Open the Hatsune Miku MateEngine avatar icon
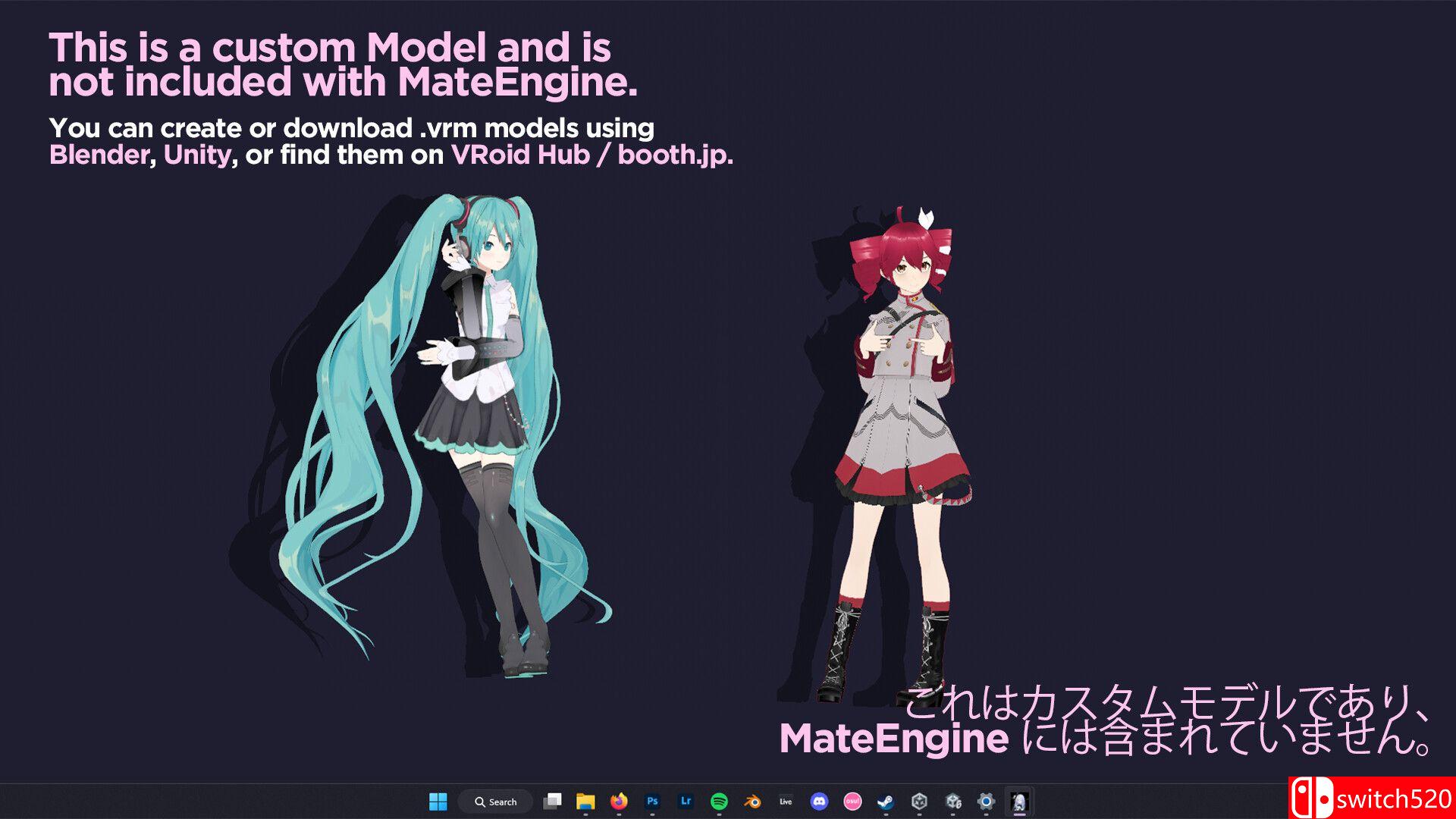The height and width of the screenshot is (819, 1456). 1019,802
